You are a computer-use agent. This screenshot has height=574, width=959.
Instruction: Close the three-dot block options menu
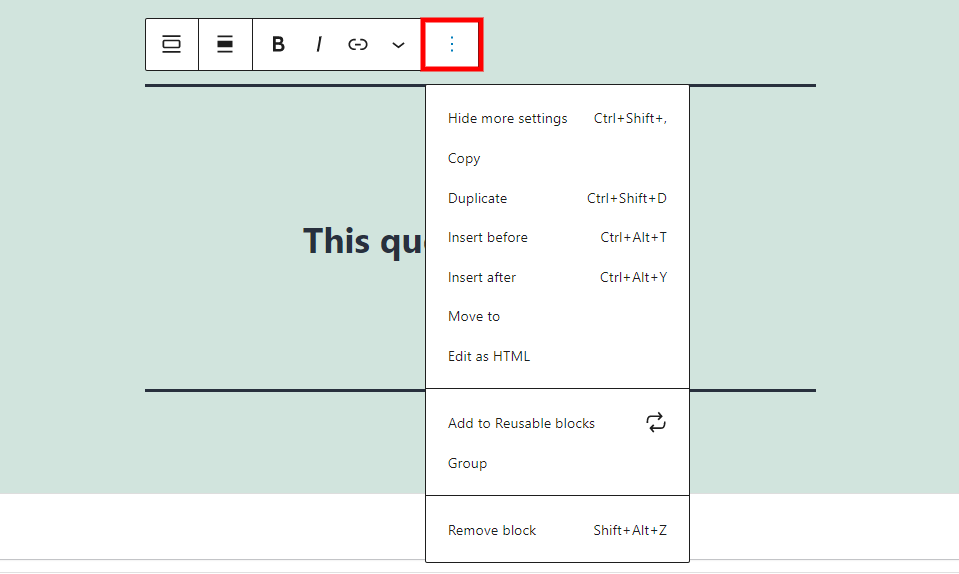pyautogui.click(x=452, y=44)
